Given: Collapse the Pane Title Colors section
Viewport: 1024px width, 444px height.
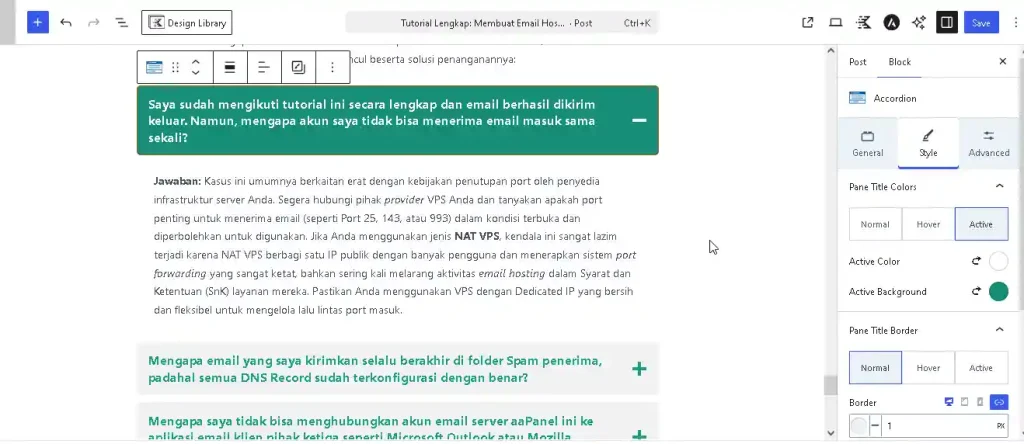Looking at the screenshot, I should click(x=999, y=187).
